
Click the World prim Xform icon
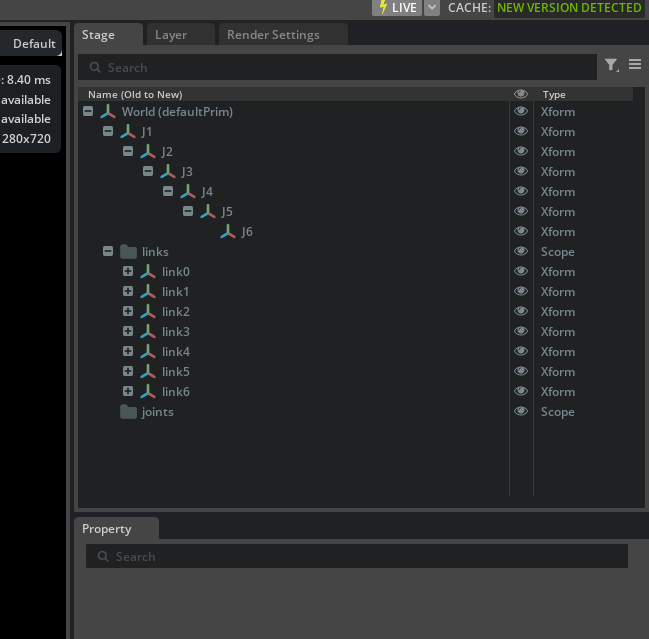coord(108,112)
